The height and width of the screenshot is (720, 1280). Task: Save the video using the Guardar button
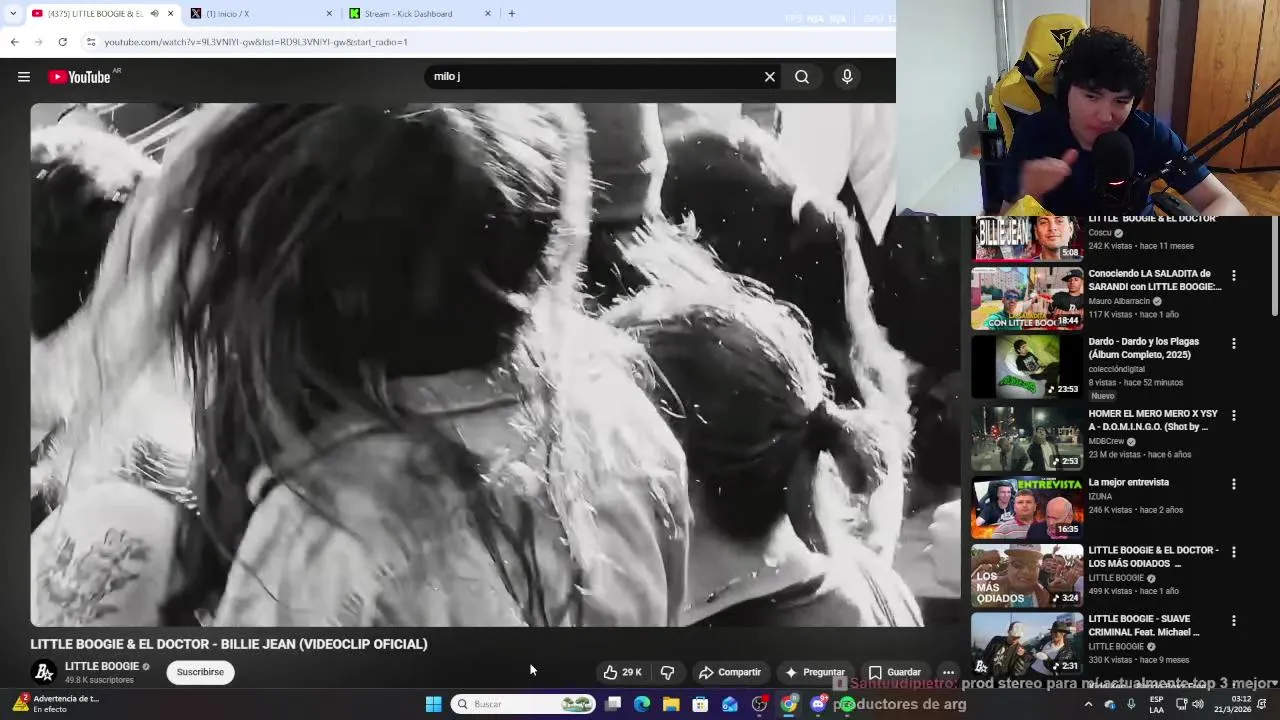coord(894,672)
